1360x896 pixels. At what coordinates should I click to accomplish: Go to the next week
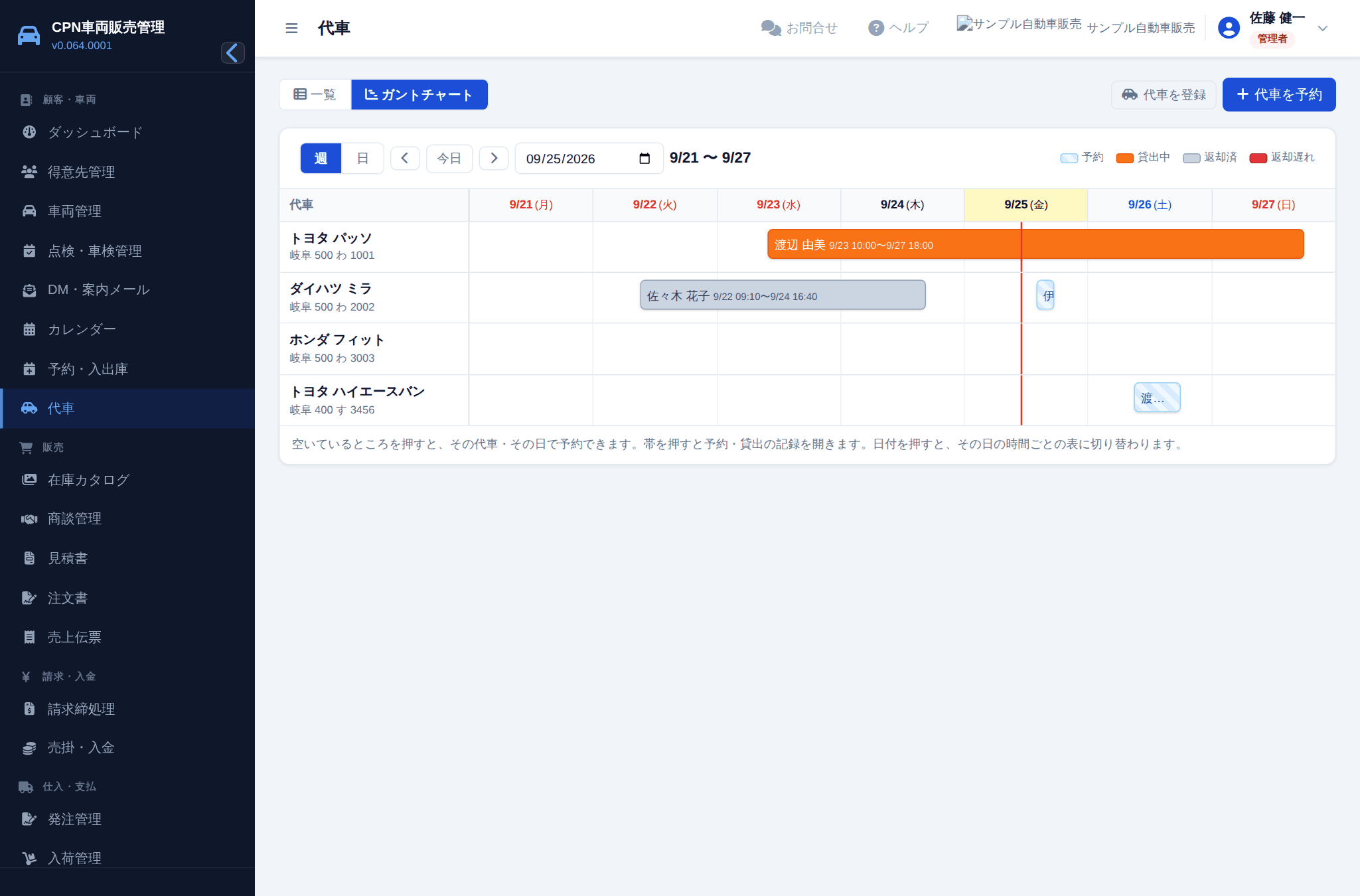pyautogui.click(x=494, y=159)
